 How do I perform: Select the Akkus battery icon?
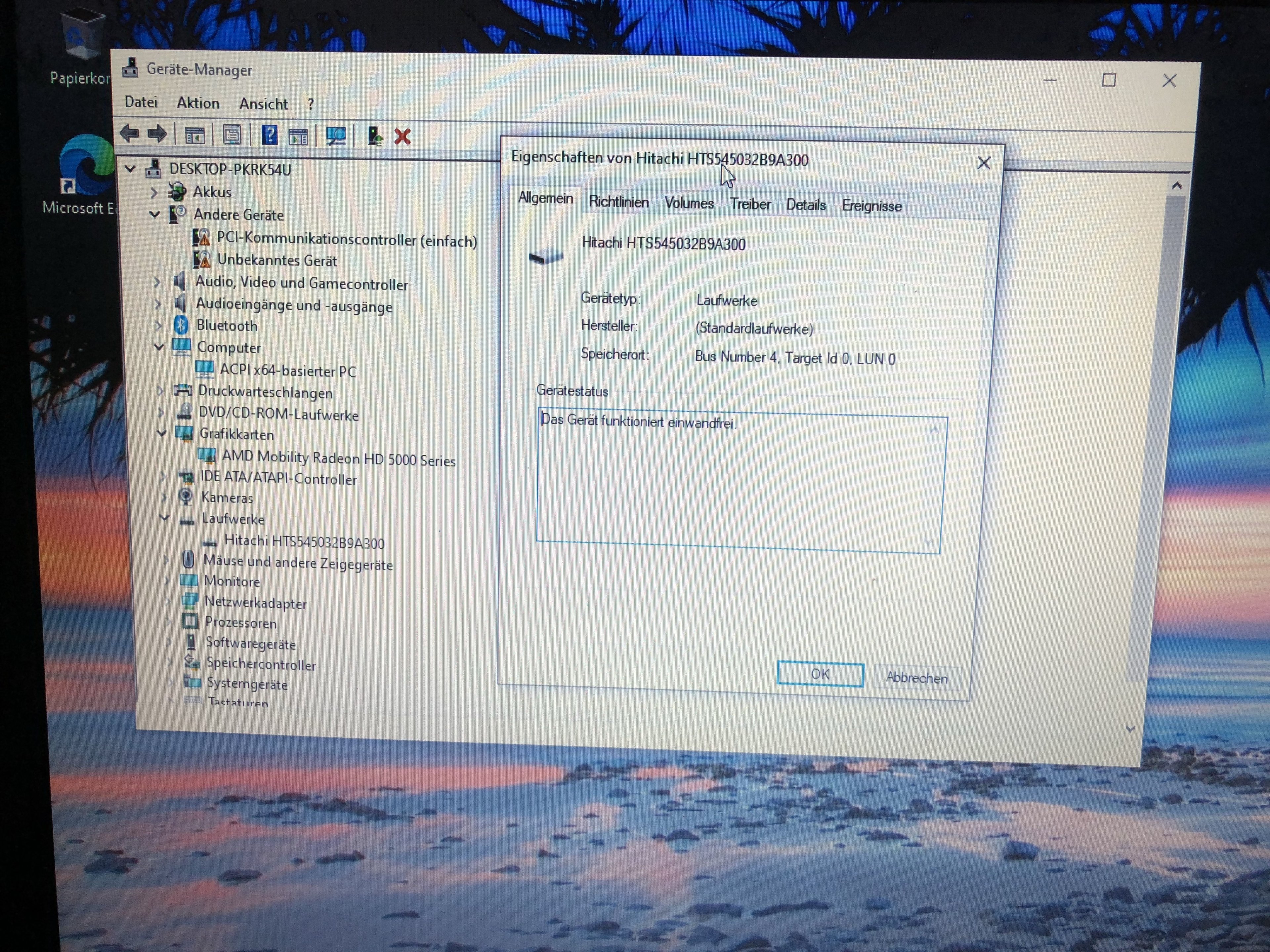point(177,191)
